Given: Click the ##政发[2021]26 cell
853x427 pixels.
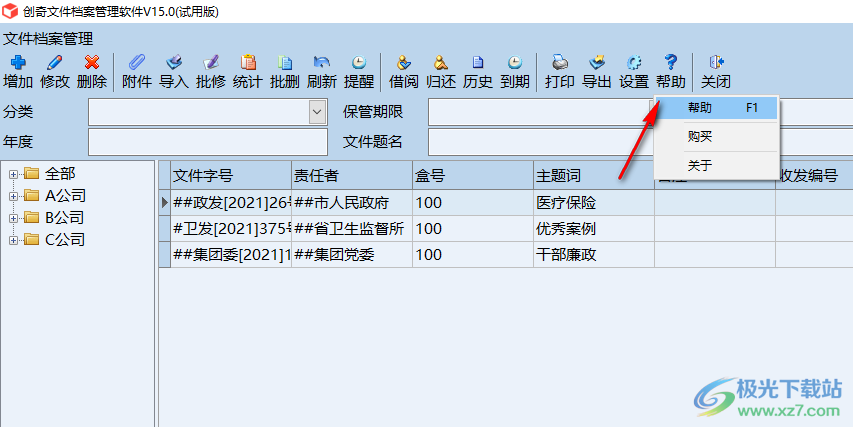Looking at the screenshot, I should (231, 203).
